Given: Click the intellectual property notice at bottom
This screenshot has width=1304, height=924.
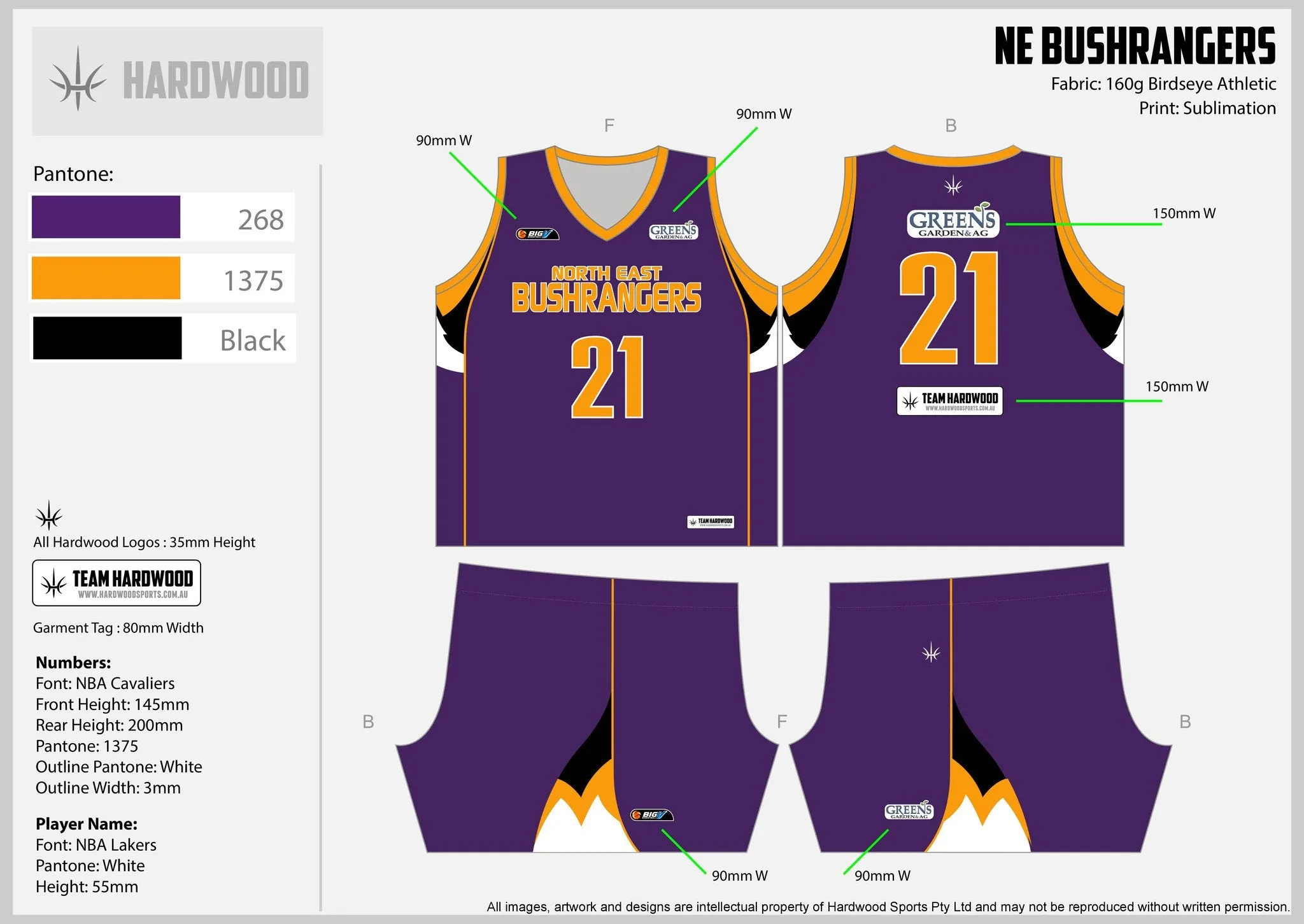Looking at the screenshot, I should (x=888, y=907).
